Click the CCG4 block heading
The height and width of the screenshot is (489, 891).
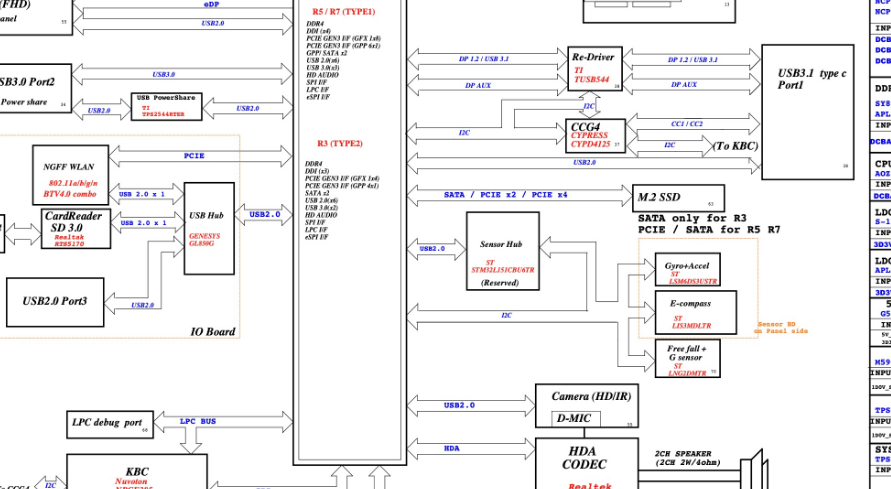pos(585,127)
